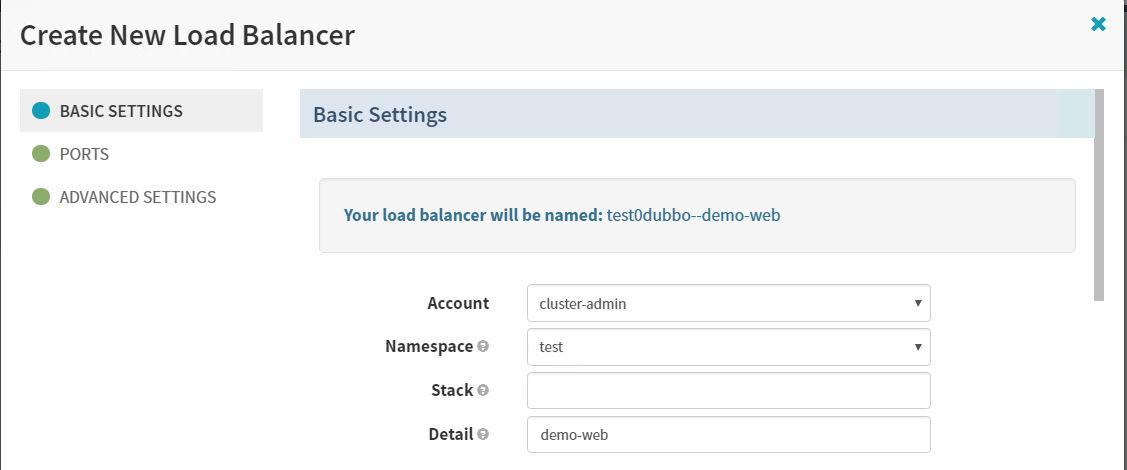Close the Create New Load Balancer dialog
1127x470 pixels.
[x=1098, y=24]
